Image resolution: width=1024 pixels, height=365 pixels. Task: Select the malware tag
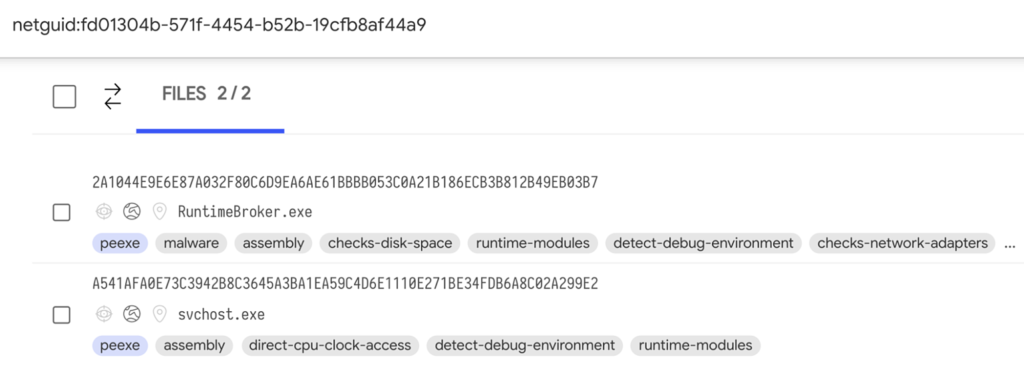click(x=191, y=244)
